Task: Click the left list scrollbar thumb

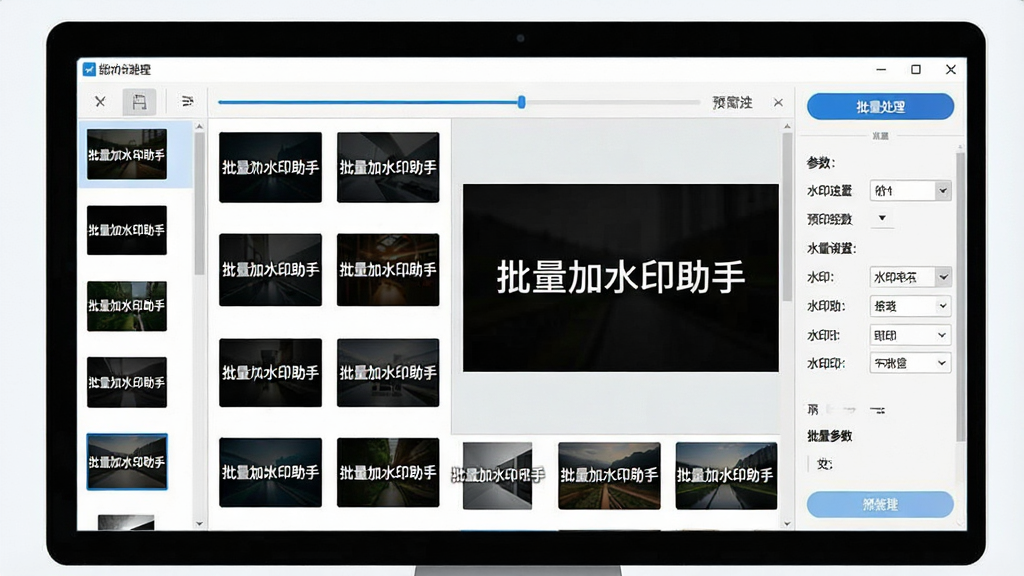Action: pyautogui.click(x=199, y=204)
